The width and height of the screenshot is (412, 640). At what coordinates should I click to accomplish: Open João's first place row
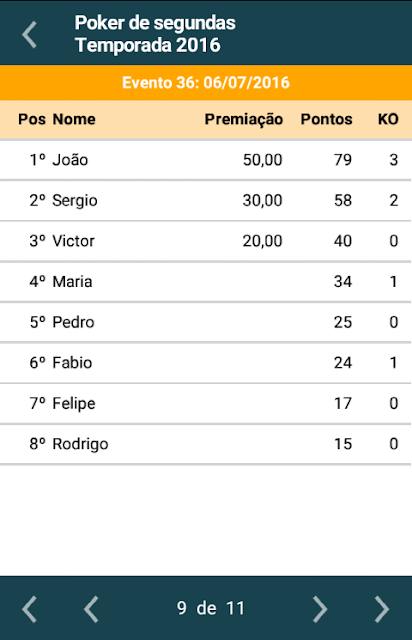click(x=206, y=160)
